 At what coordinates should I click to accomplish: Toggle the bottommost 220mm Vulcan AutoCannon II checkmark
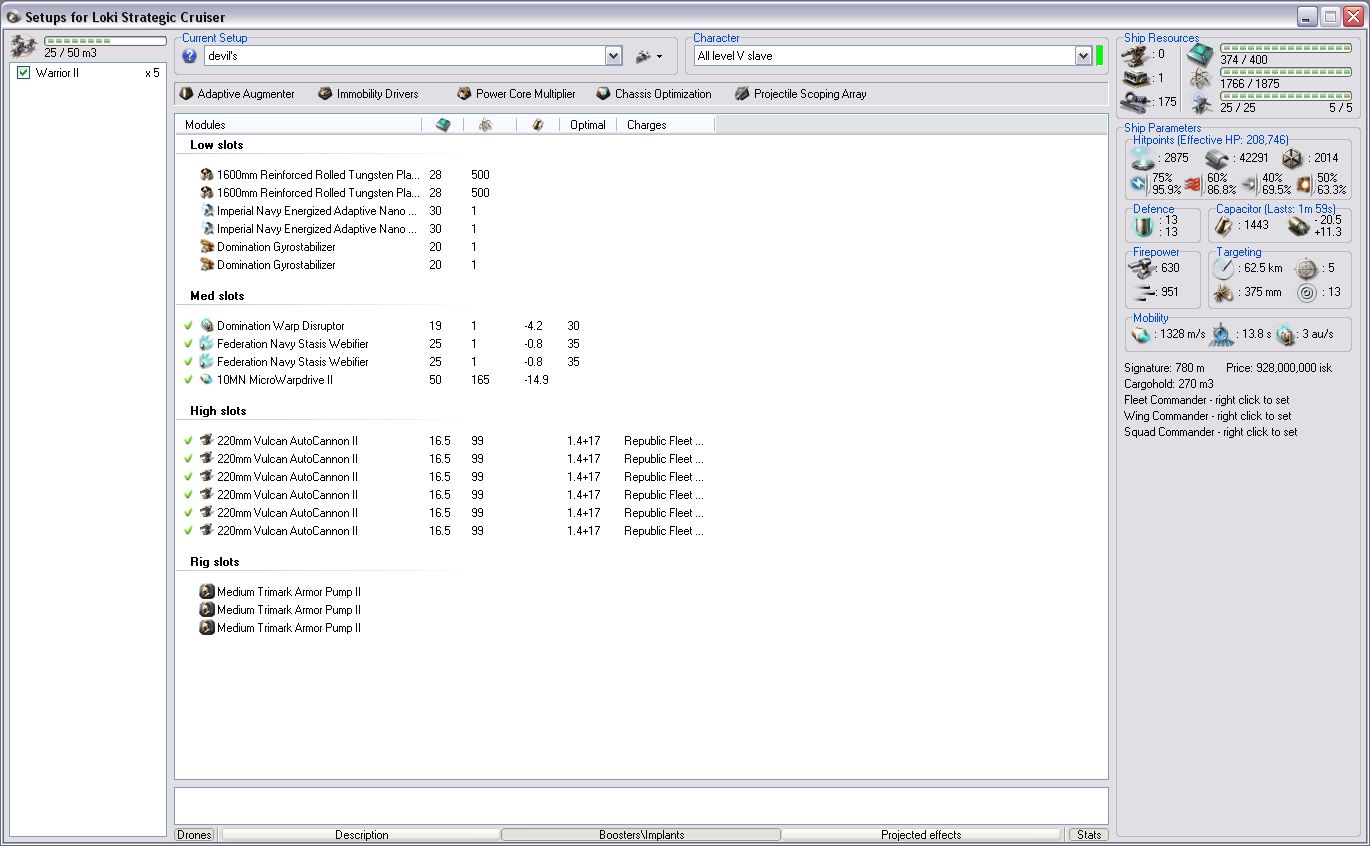[188, 531]
